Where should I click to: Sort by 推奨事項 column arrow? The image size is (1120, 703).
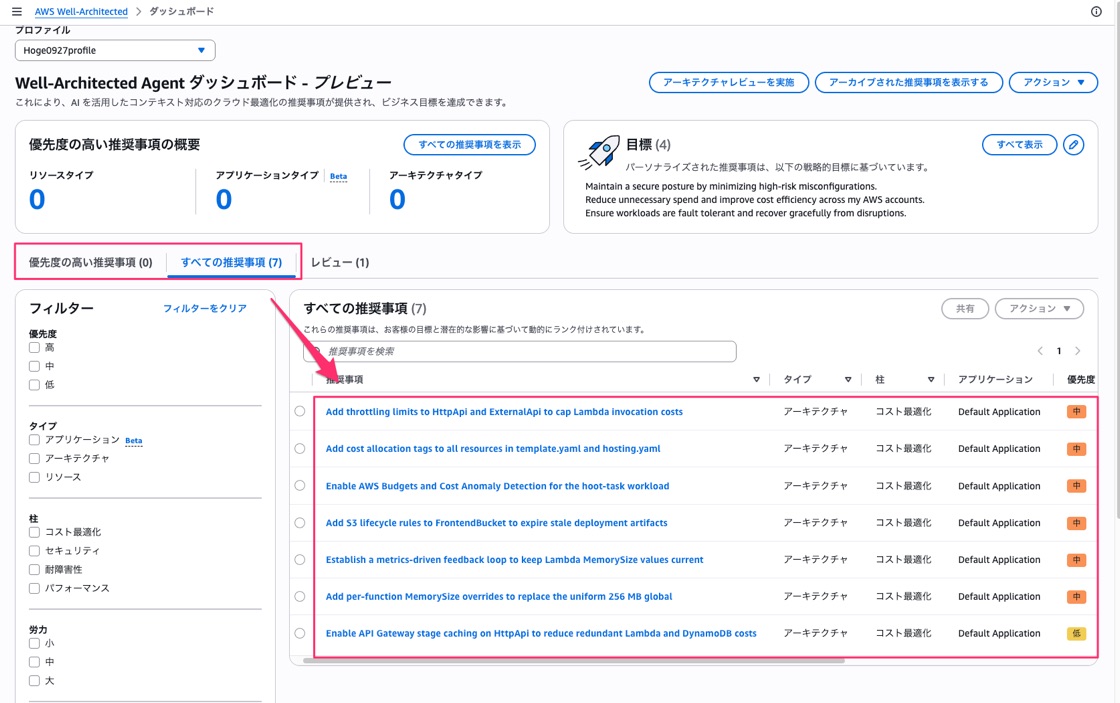pyautogui.click(x=756, y=379)
